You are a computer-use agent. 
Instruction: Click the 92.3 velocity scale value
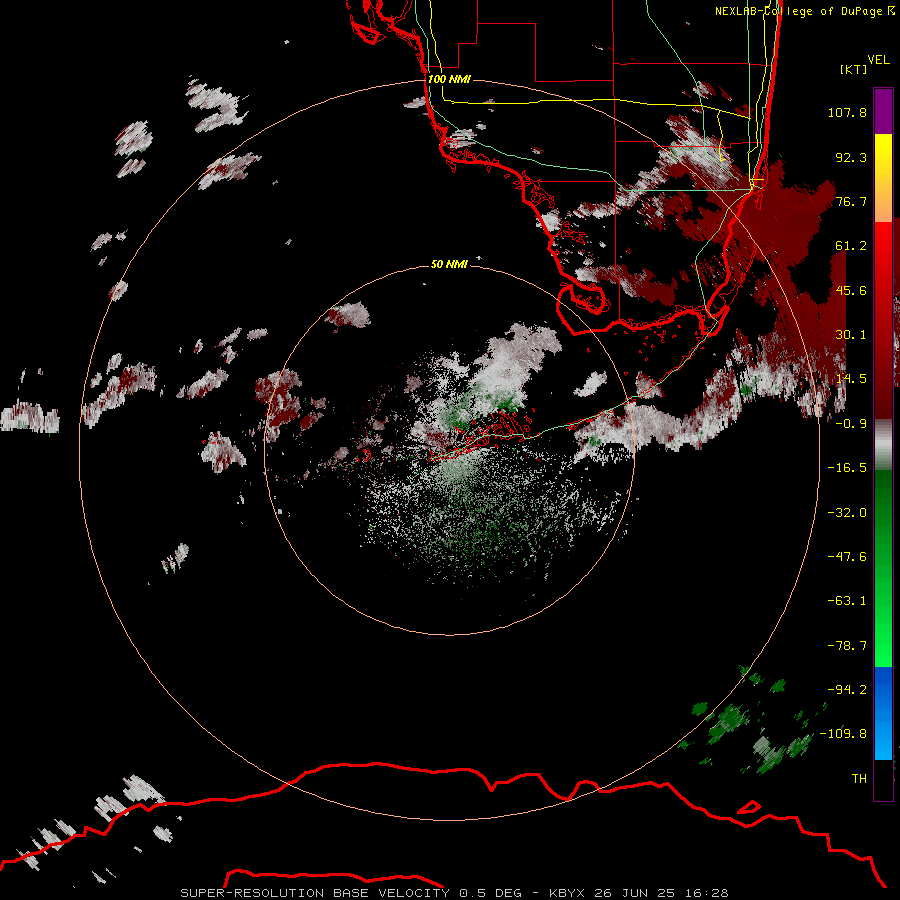pyautogui.click(x=851, y=157)
